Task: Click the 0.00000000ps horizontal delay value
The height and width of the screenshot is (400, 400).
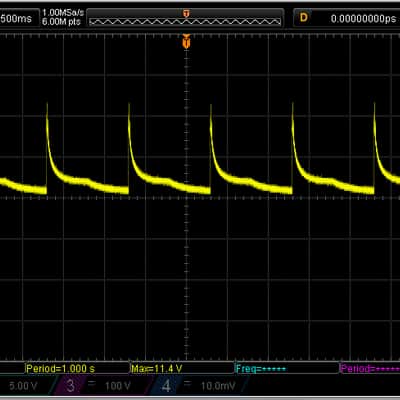Action: point(364,19)
